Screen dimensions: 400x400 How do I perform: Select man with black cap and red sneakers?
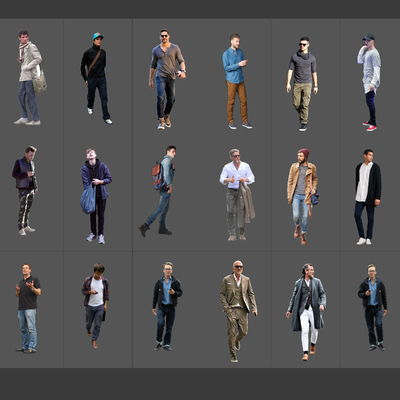click(x=369, y=82)
